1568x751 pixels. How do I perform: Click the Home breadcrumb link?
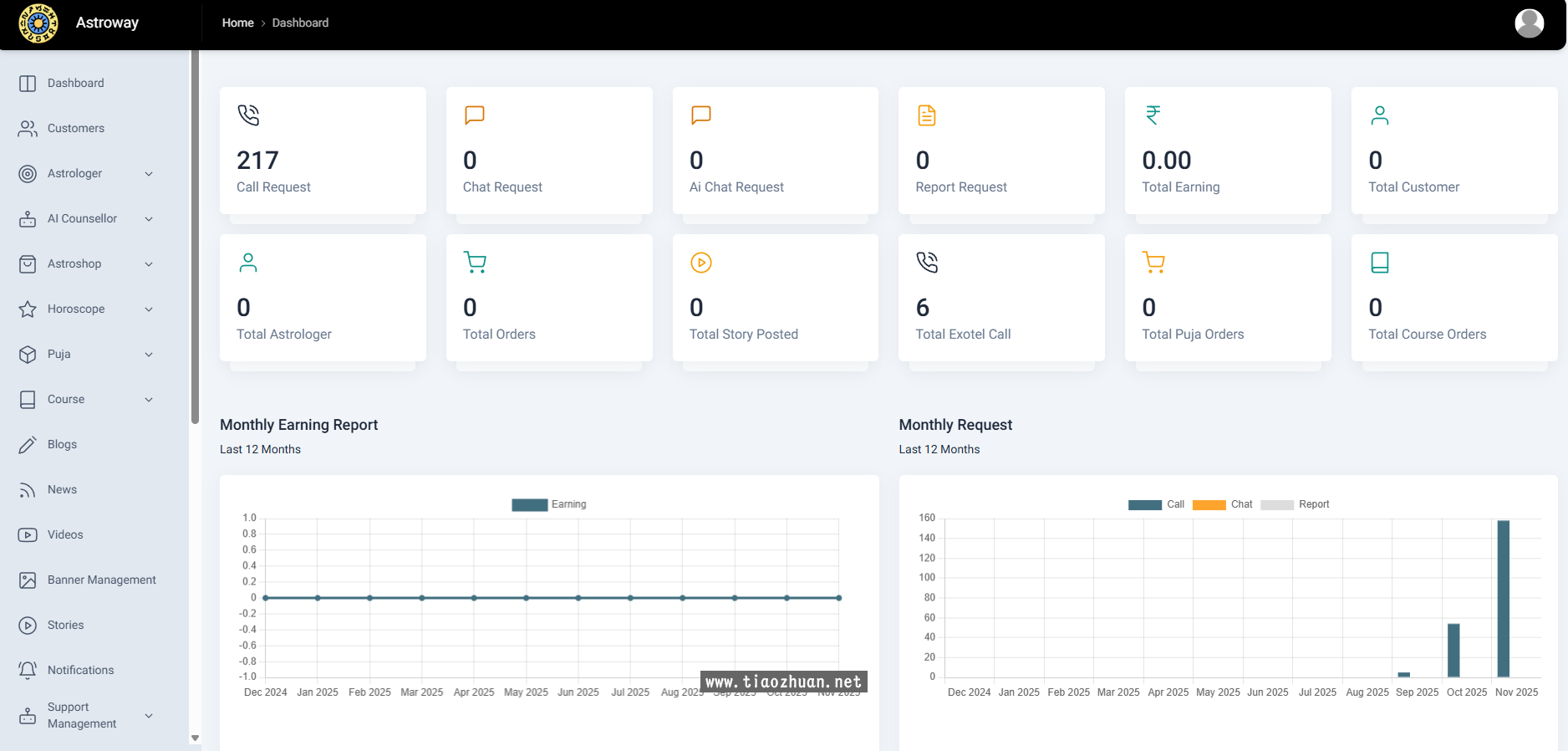[237, 23]
